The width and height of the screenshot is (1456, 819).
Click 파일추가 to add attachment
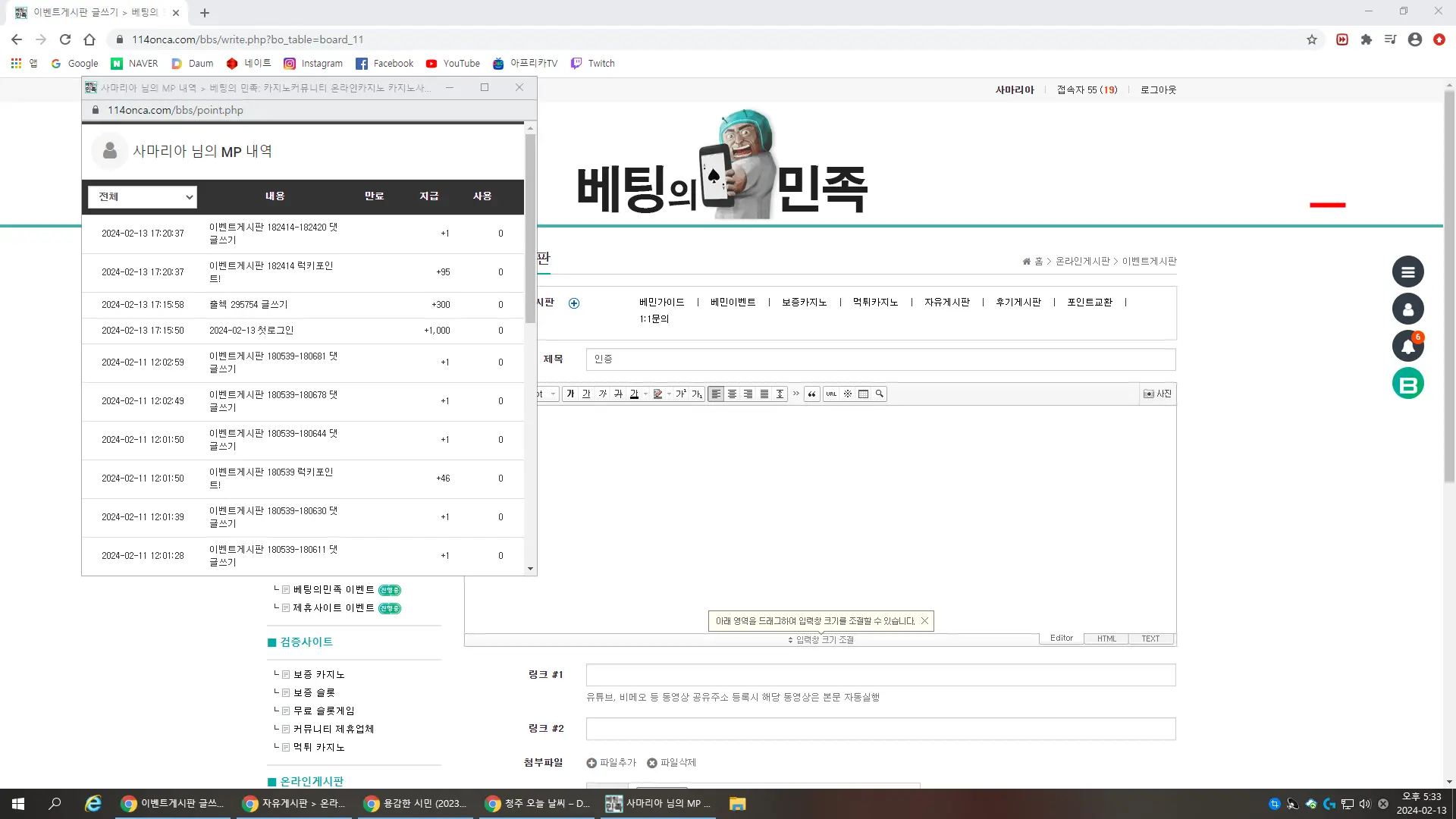(x=611, y=762)
